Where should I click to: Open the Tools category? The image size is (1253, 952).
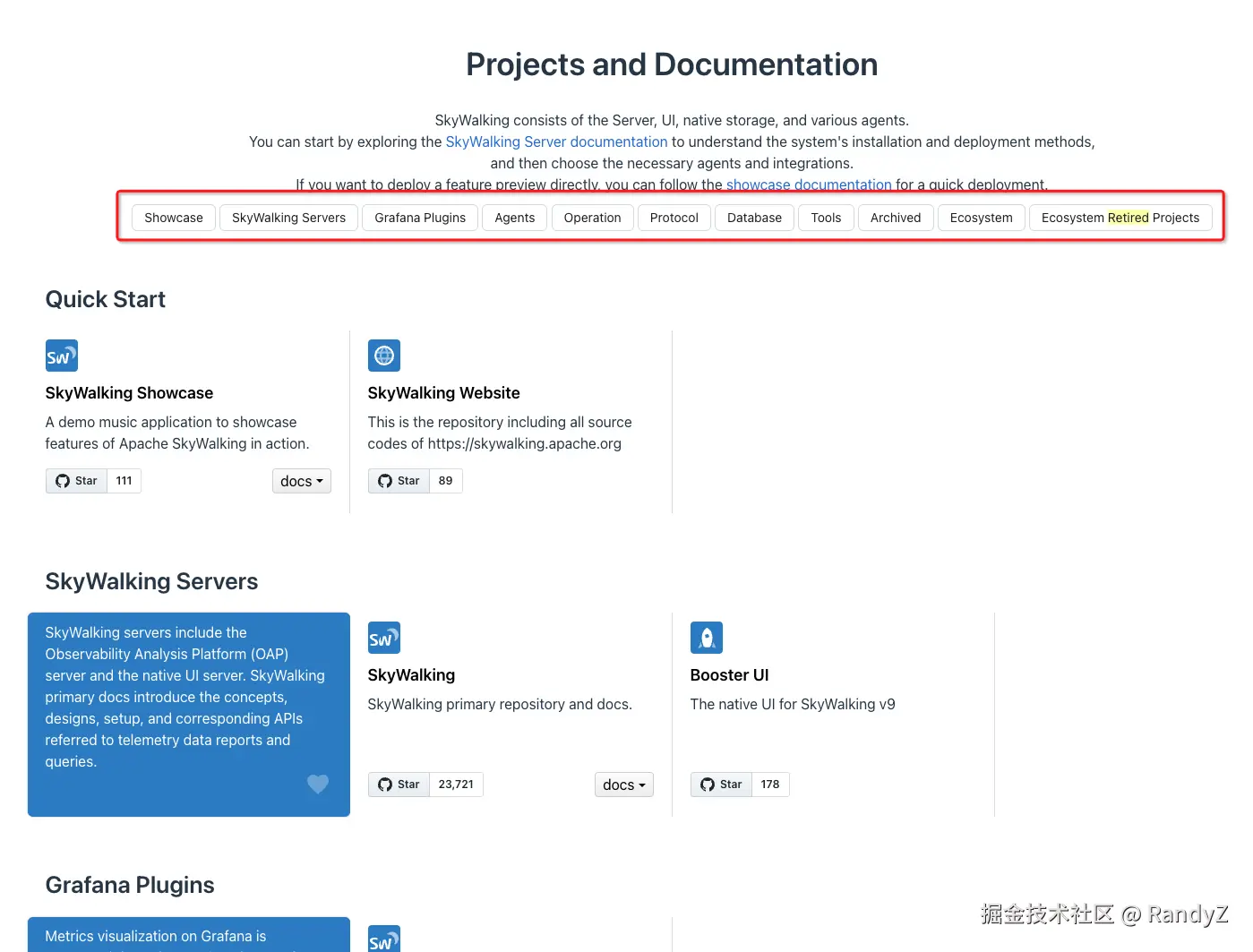pyautogui.click(x=826, y=218)
